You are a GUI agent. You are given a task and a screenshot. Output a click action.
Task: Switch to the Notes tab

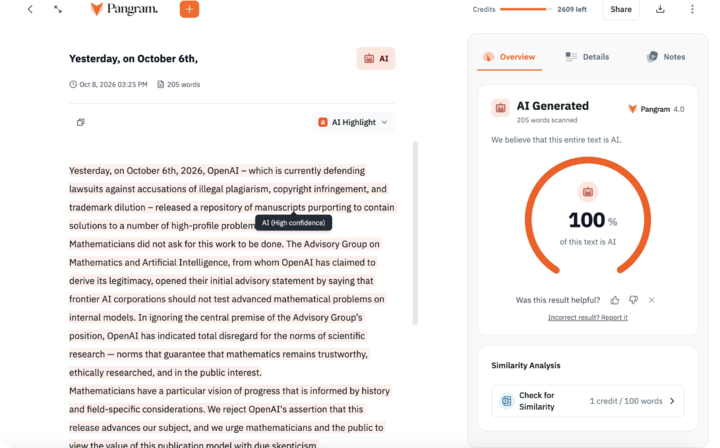(x=666, y=57)
